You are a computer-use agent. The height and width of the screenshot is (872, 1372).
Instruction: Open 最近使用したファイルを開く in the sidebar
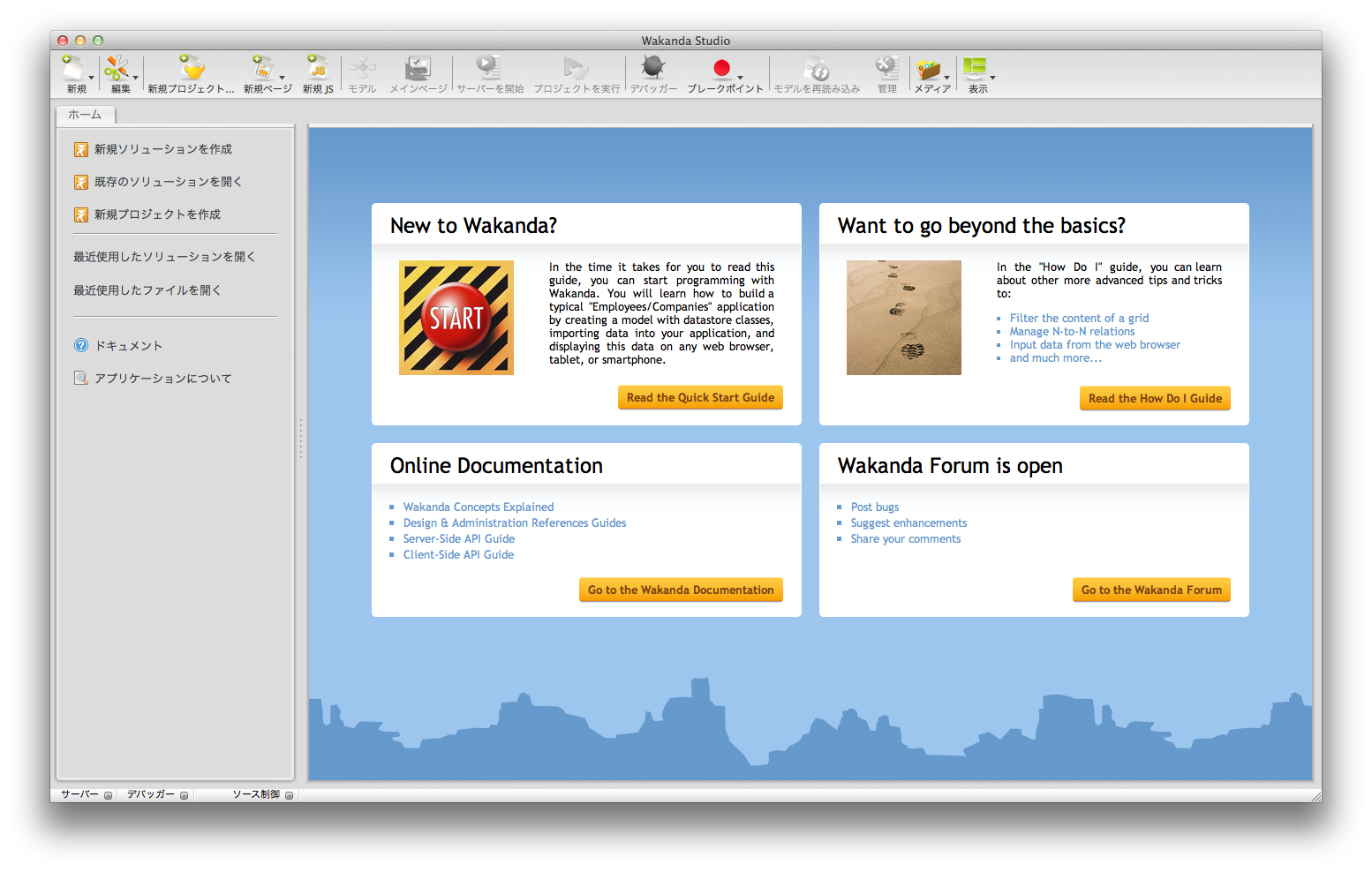pos(147,290)
